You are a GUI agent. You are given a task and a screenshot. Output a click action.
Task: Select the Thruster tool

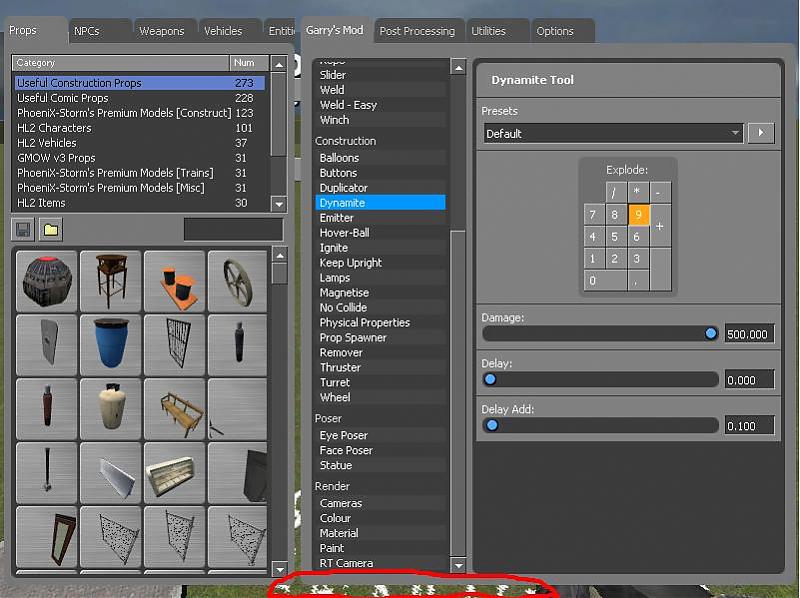tap(340, 367)
